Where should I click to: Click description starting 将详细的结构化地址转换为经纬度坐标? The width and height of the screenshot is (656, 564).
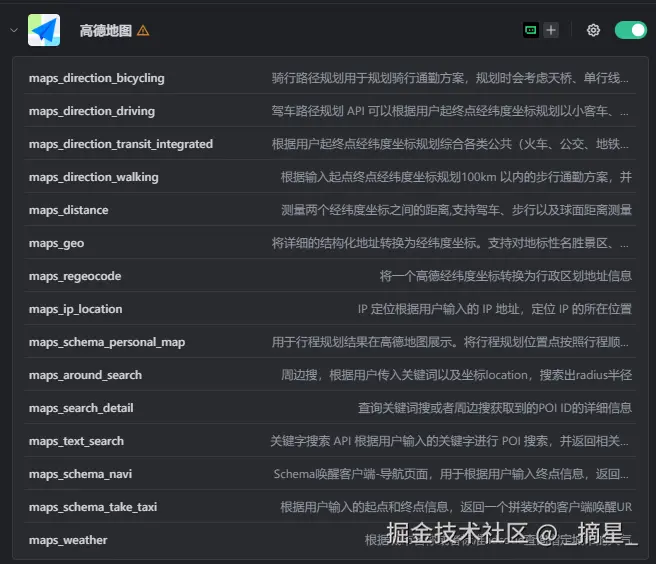(450, 243)
